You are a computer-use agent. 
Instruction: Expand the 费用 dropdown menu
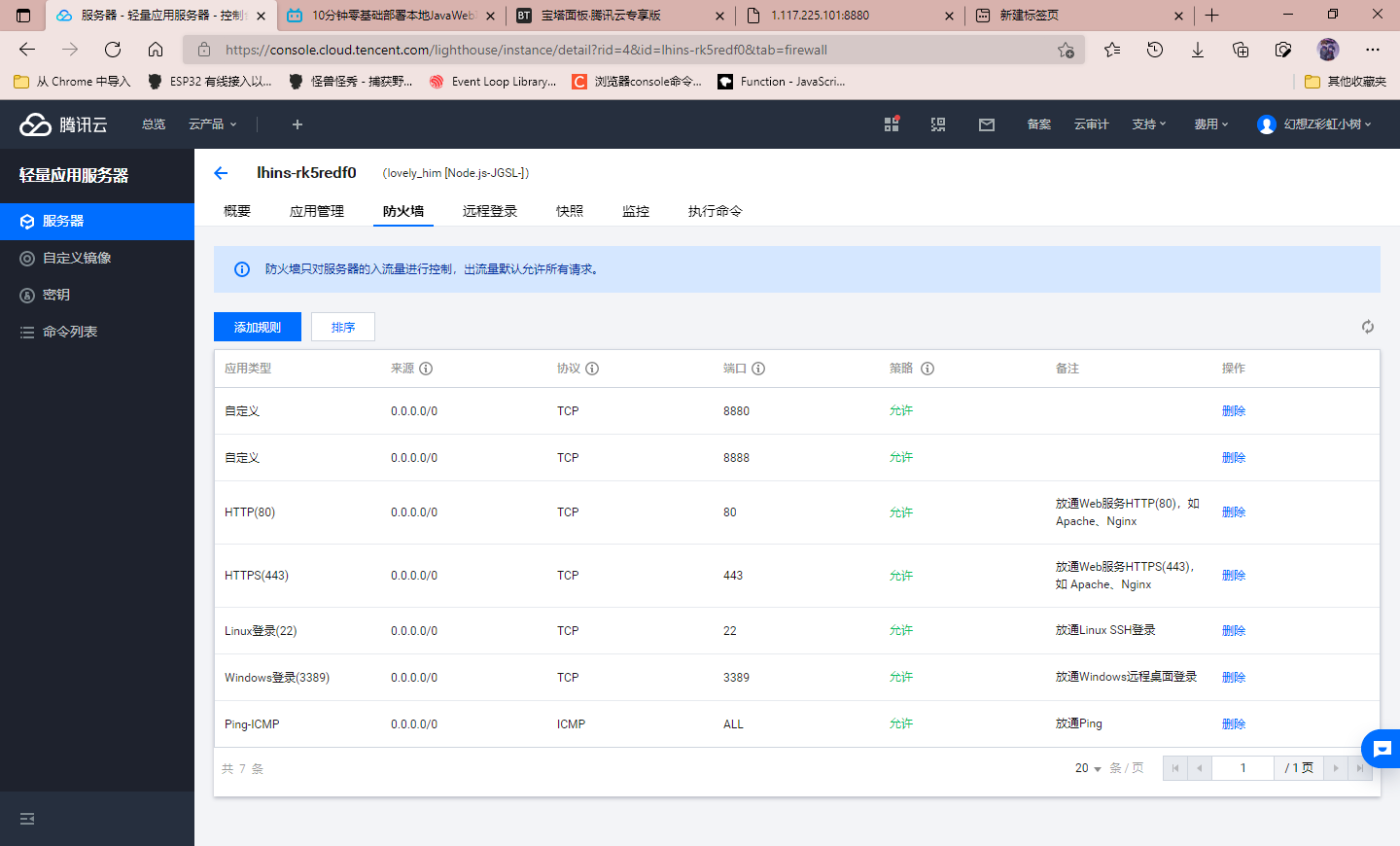(x=1211, y=124)
